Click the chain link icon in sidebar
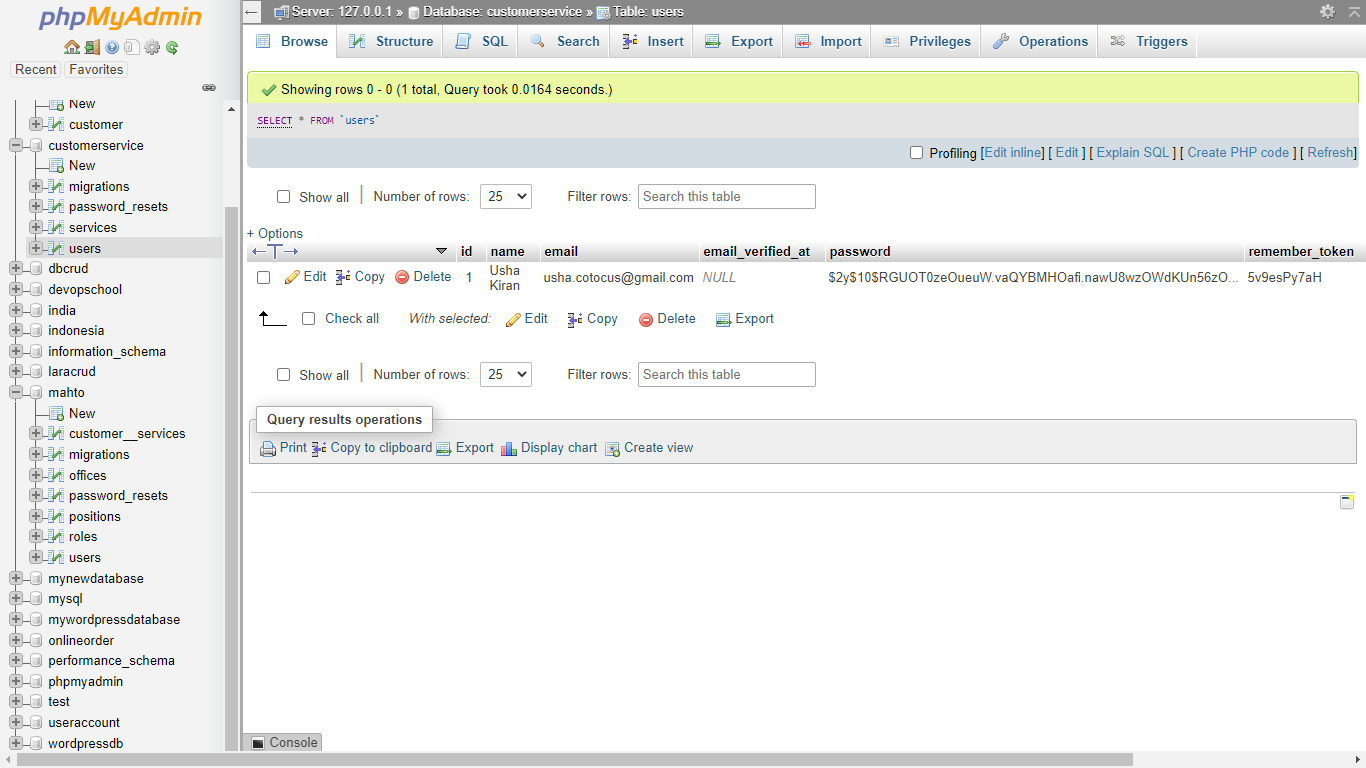Viewport: 1366px width, 768px height. coord(209,88)
